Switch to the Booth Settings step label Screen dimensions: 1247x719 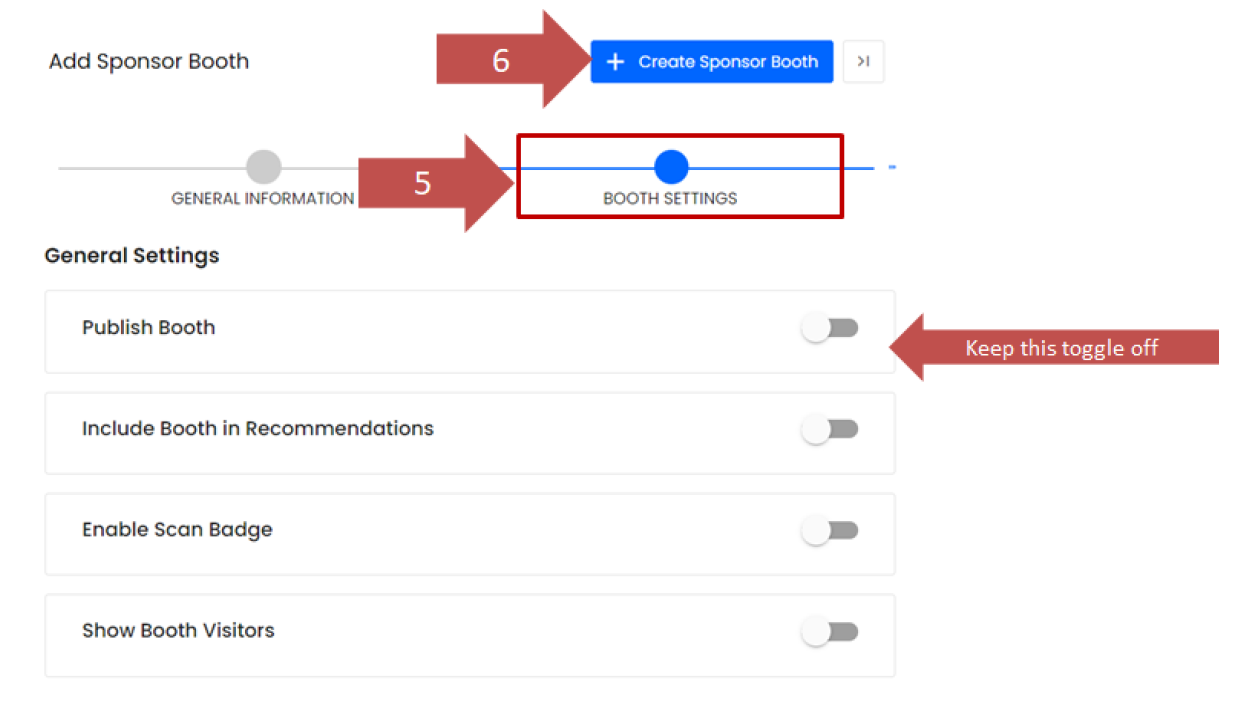[670, 198]
